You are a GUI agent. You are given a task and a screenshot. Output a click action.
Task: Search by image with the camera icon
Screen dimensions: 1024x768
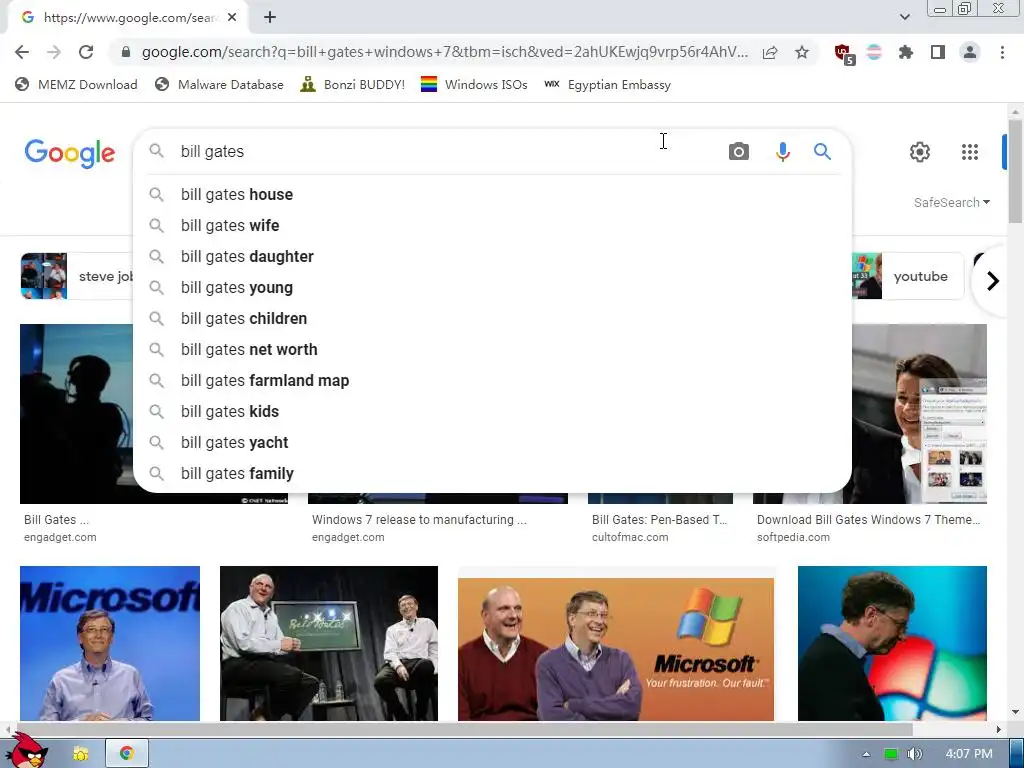(739, 152)
